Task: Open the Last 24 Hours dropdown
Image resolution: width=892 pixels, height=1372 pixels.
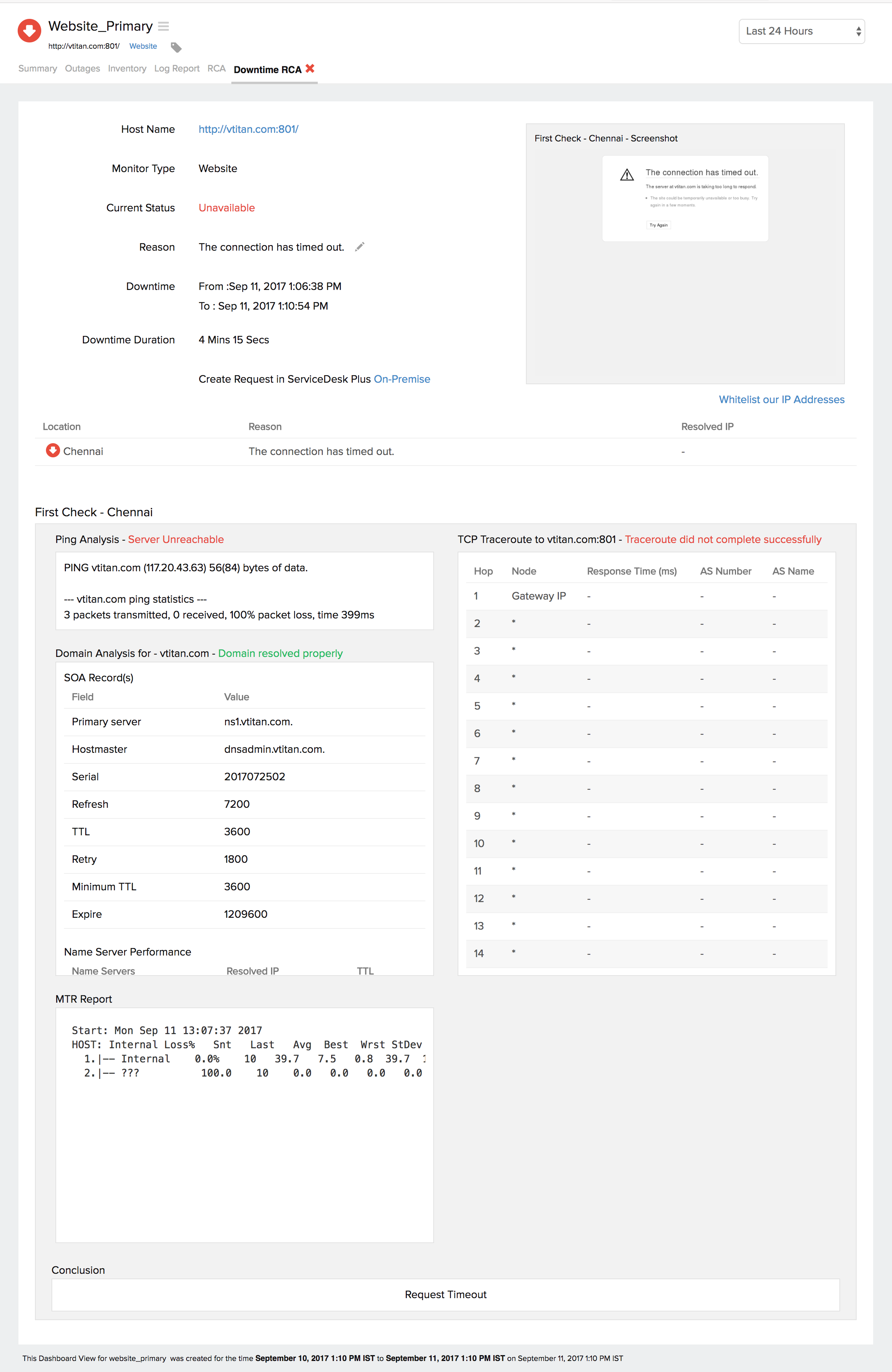Action: coord(801,31)
